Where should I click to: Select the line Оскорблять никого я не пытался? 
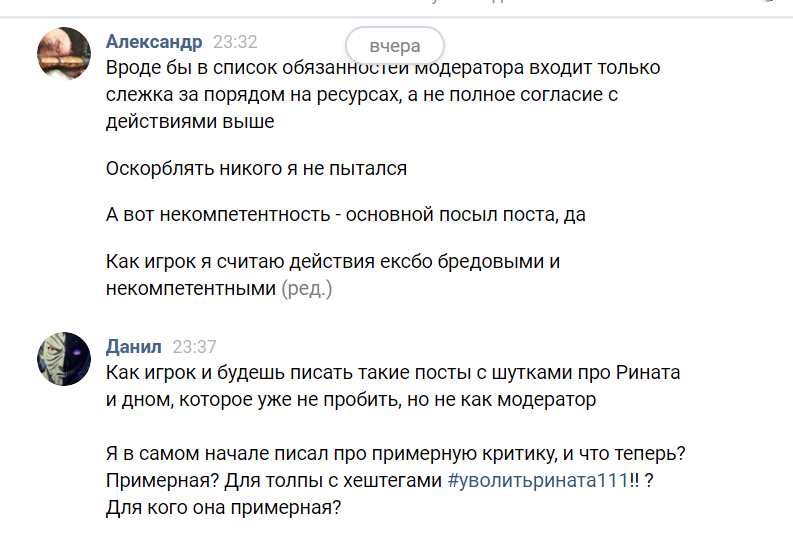(256, 168)
